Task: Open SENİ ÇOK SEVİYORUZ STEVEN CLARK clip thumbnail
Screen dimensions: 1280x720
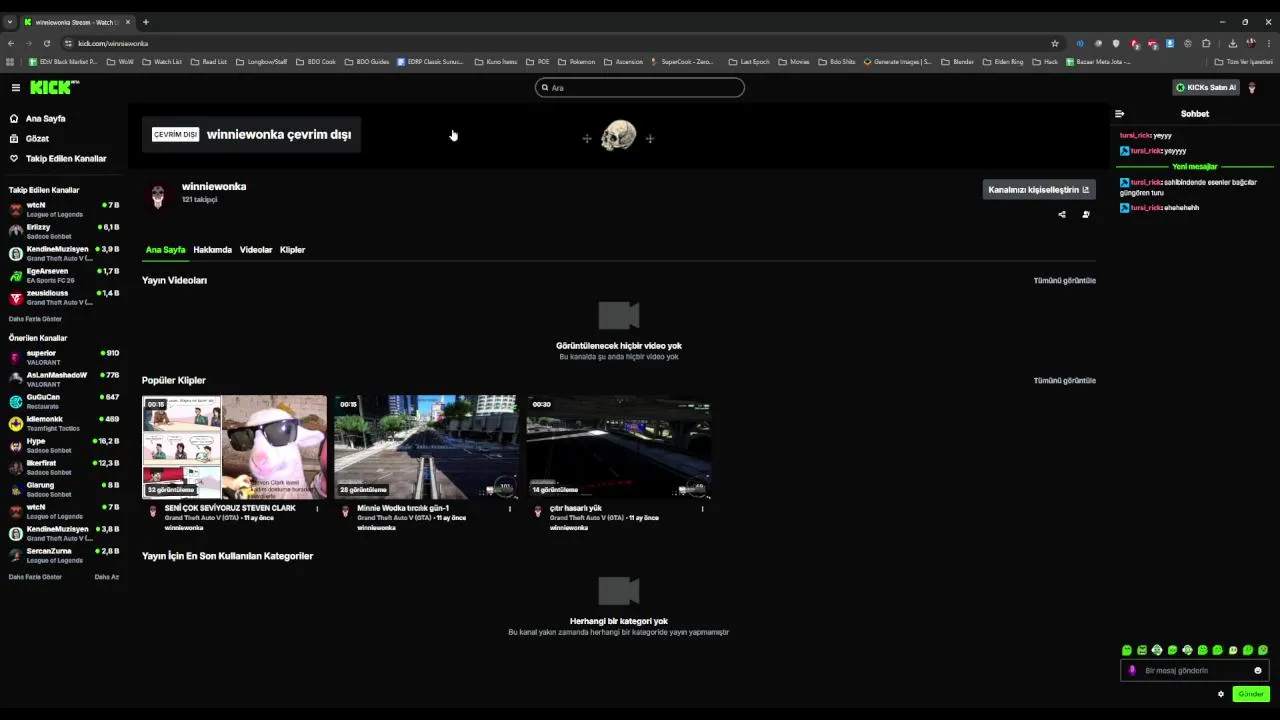Action: pos(234,447)
